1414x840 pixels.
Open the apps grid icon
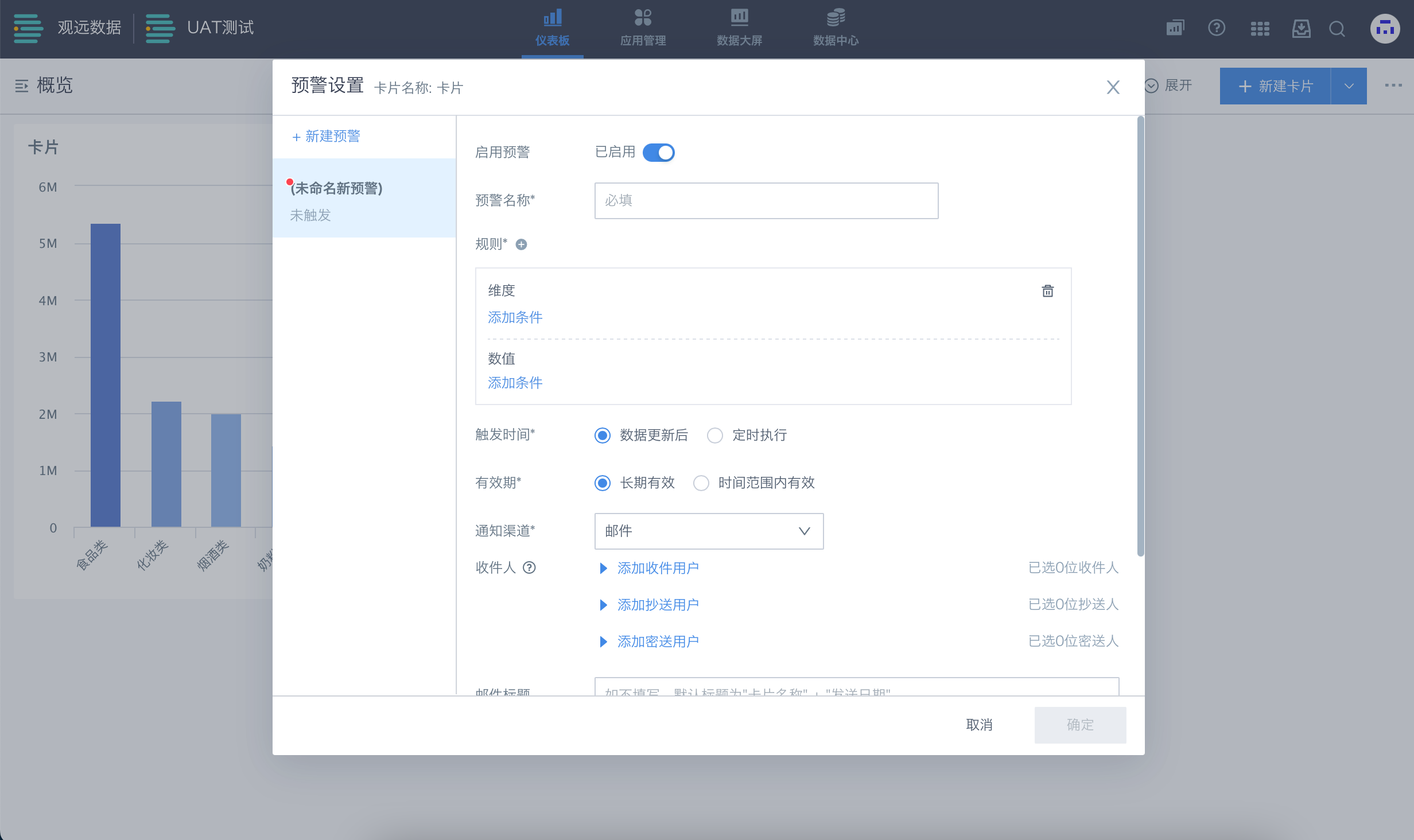(x=1260, y=28)
